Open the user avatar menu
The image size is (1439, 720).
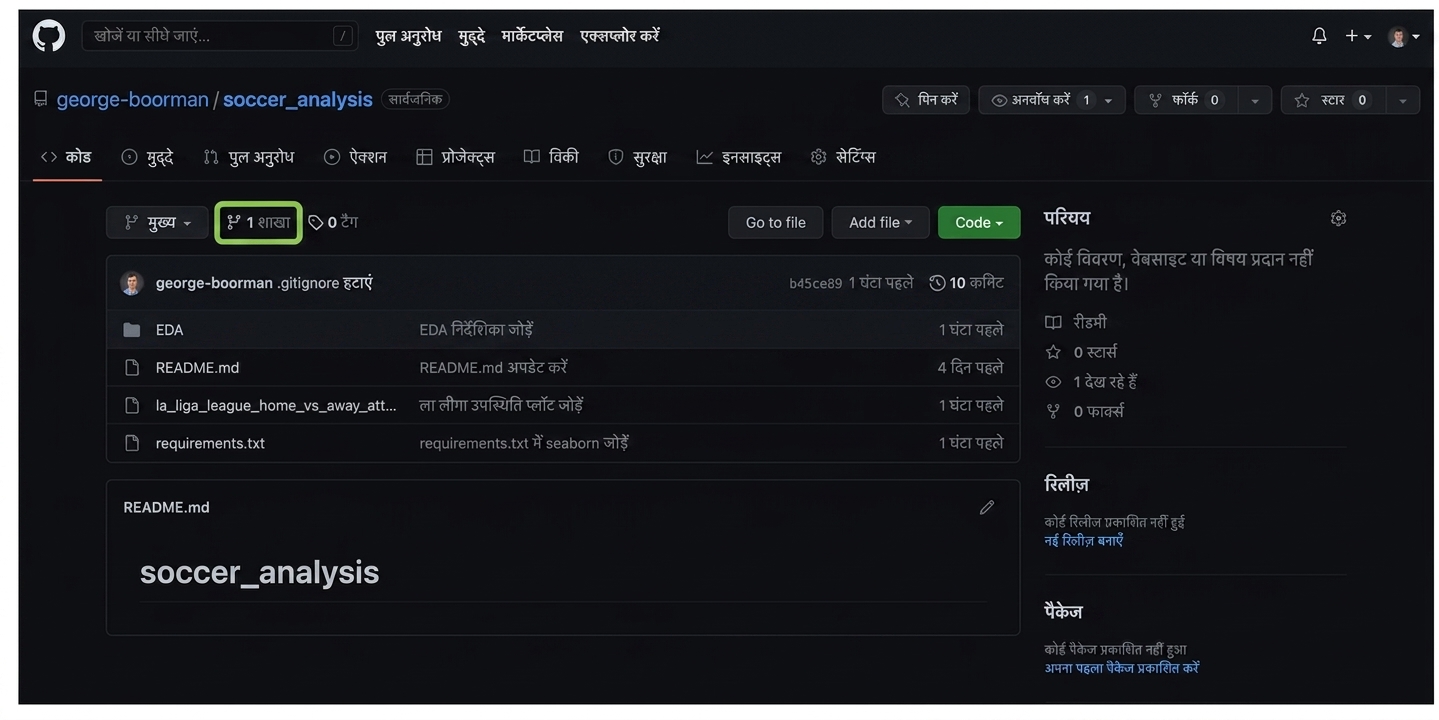(1403, 37)
